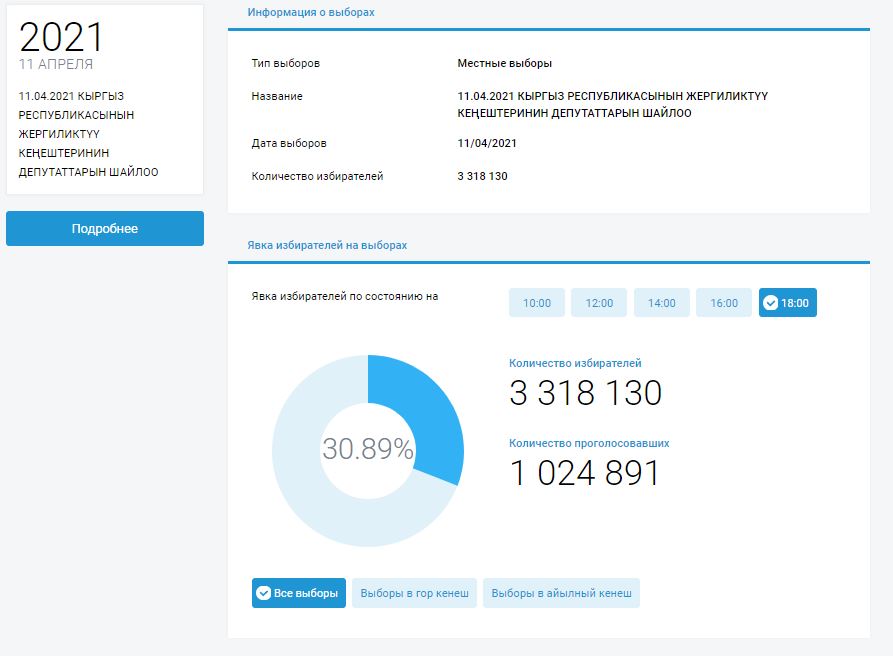This screenshot has height=656, width=893.
Task: Click the 2021 year heading
Action: point(61,37)
